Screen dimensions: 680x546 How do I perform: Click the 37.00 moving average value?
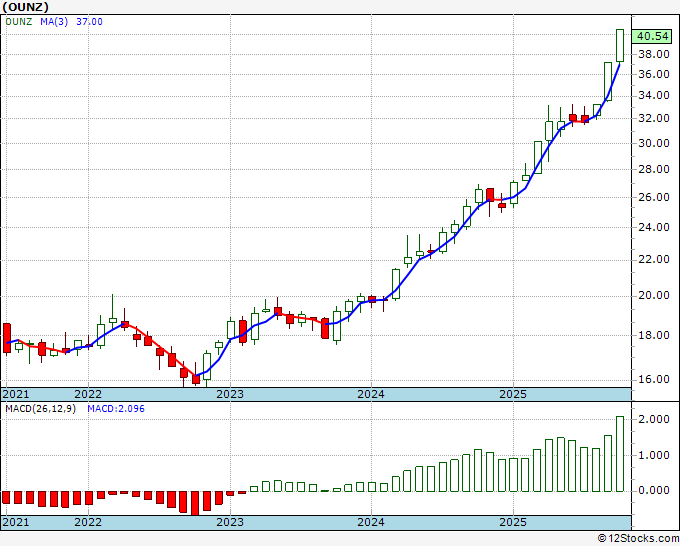tap(89, 21)
